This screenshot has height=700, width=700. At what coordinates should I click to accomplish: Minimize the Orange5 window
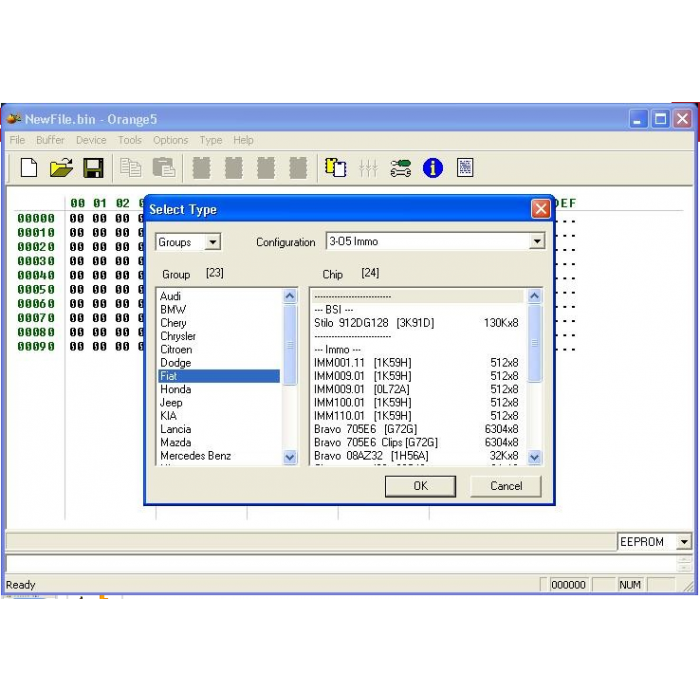[638, 119]
